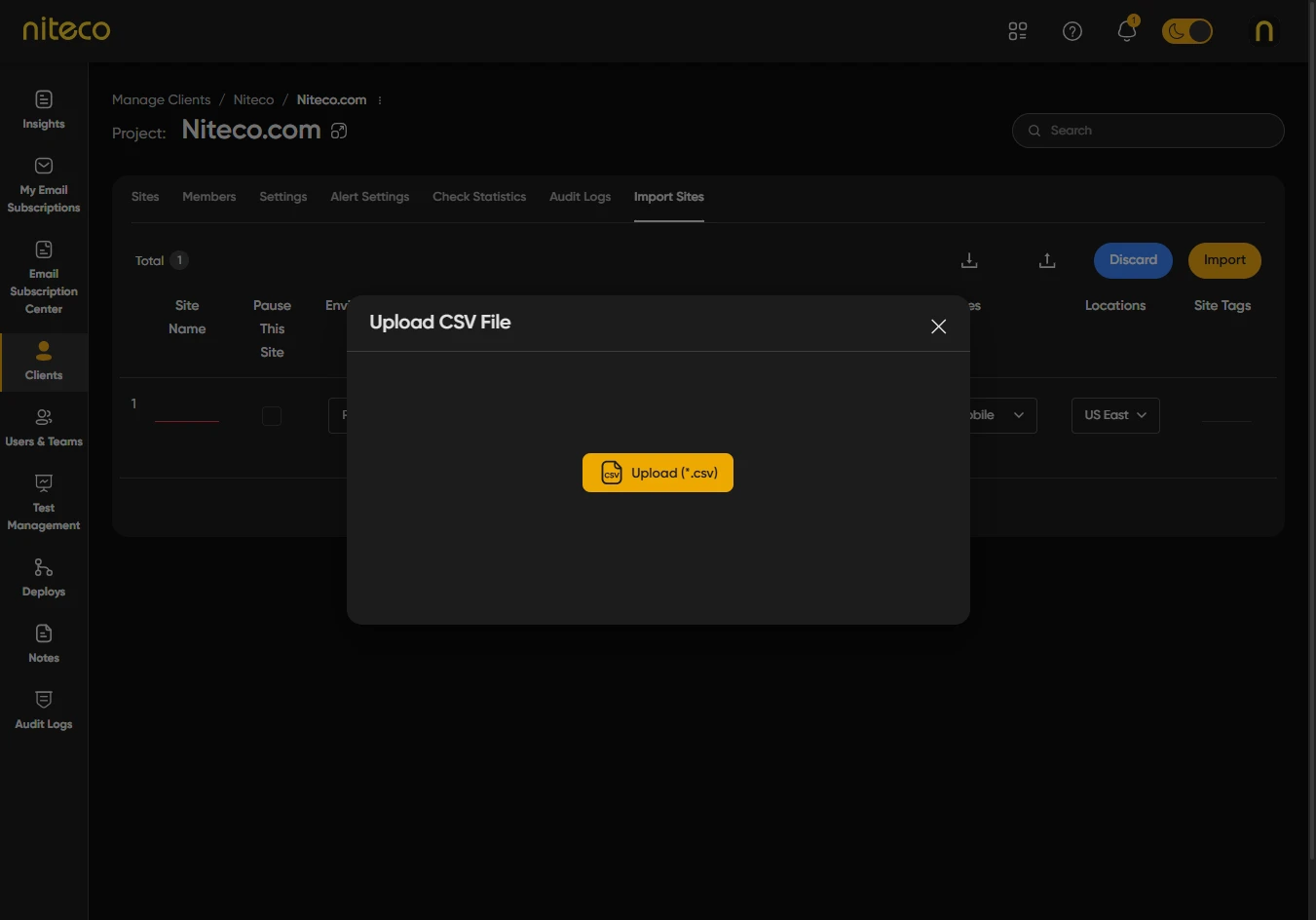
Task: Click Niteco.com breadcrumb
Action: coord(332,100)
